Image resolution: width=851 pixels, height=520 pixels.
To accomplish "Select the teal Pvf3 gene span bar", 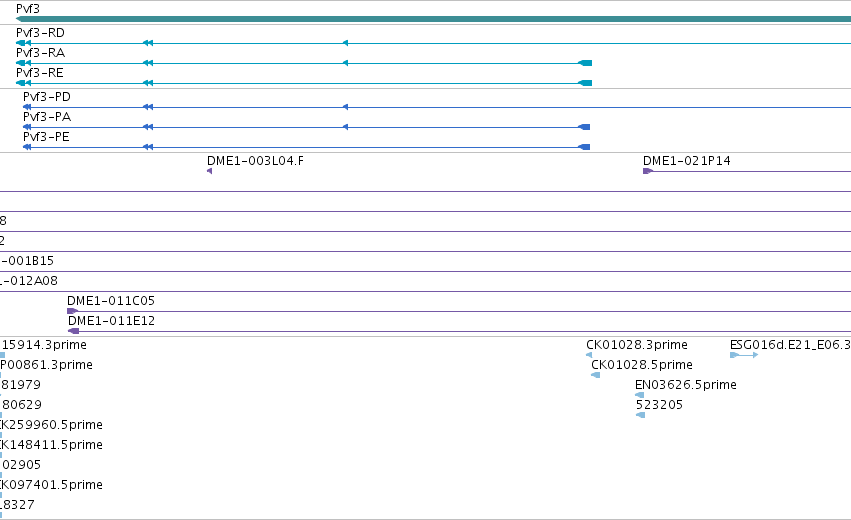I will pyautogui.click(x=433, y=19).
